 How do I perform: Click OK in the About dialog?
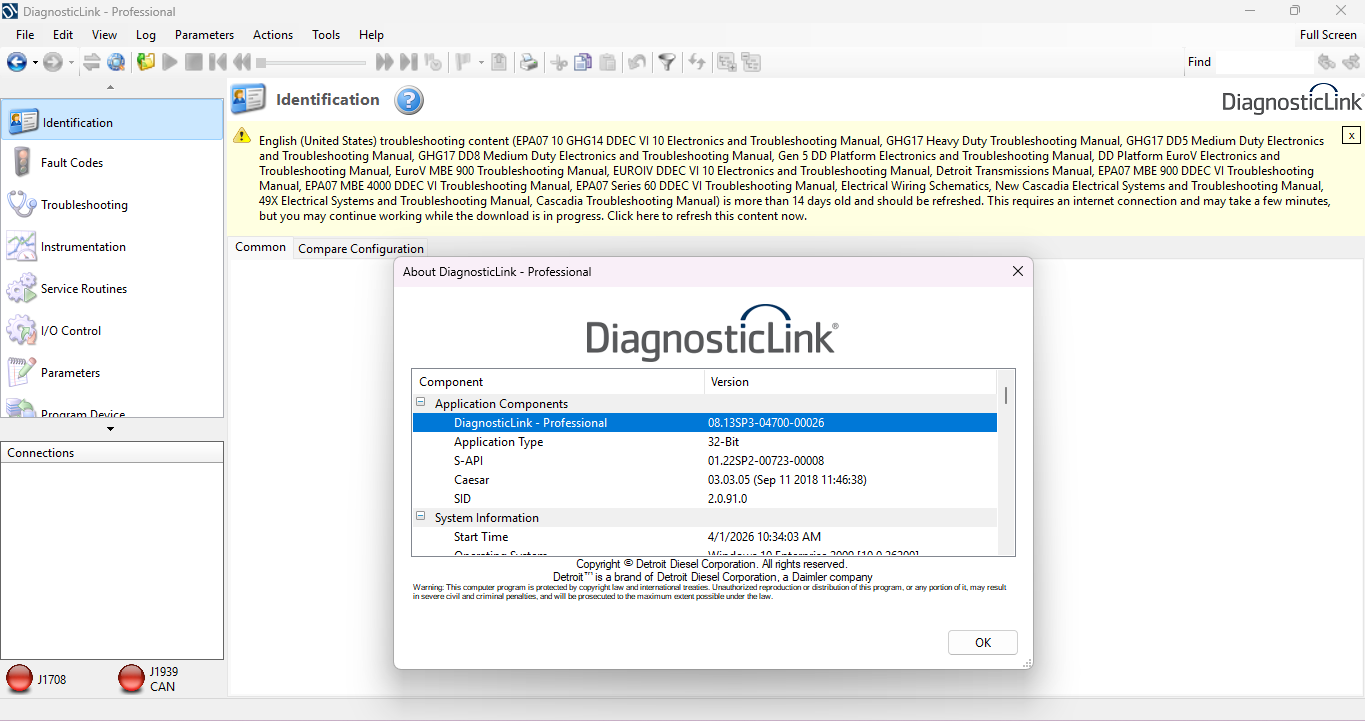click(x=983, y=643)
